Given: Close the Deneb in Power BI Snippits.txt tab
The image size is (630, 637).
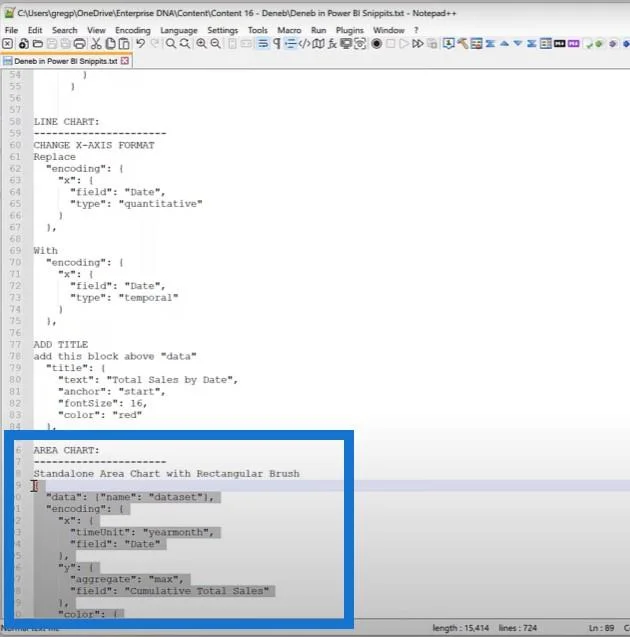Looking at the screenshot, I should coord(125,61).
